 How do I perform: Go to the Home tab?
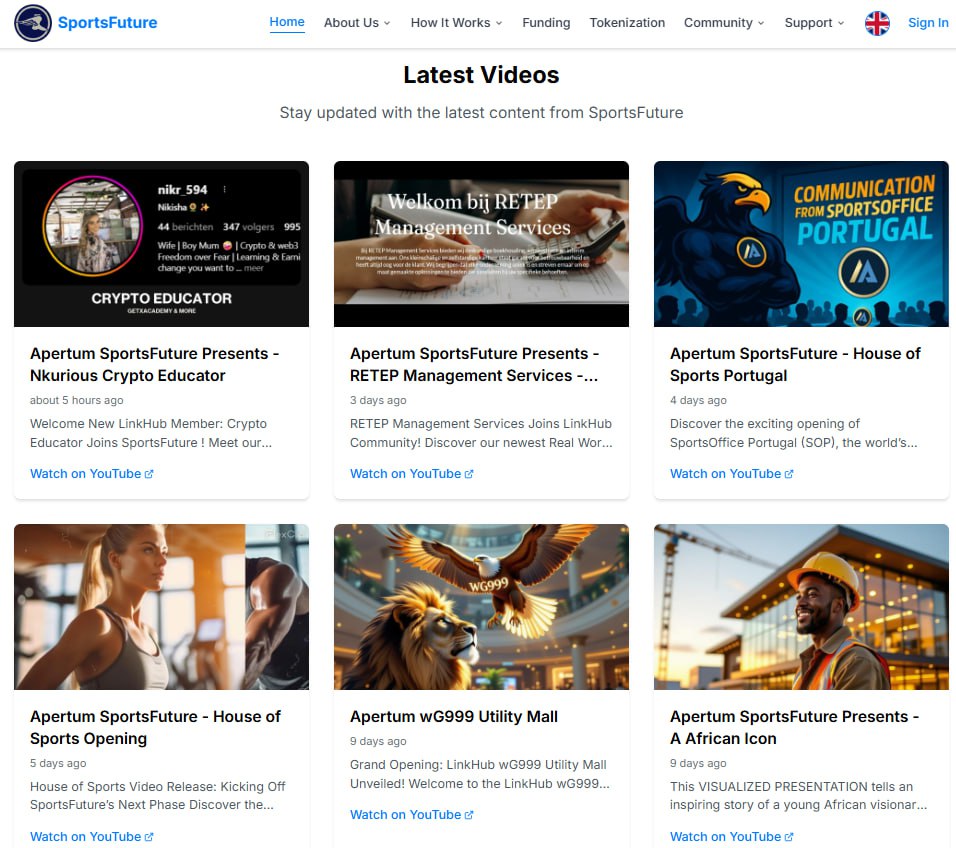[x=287, y=22]
